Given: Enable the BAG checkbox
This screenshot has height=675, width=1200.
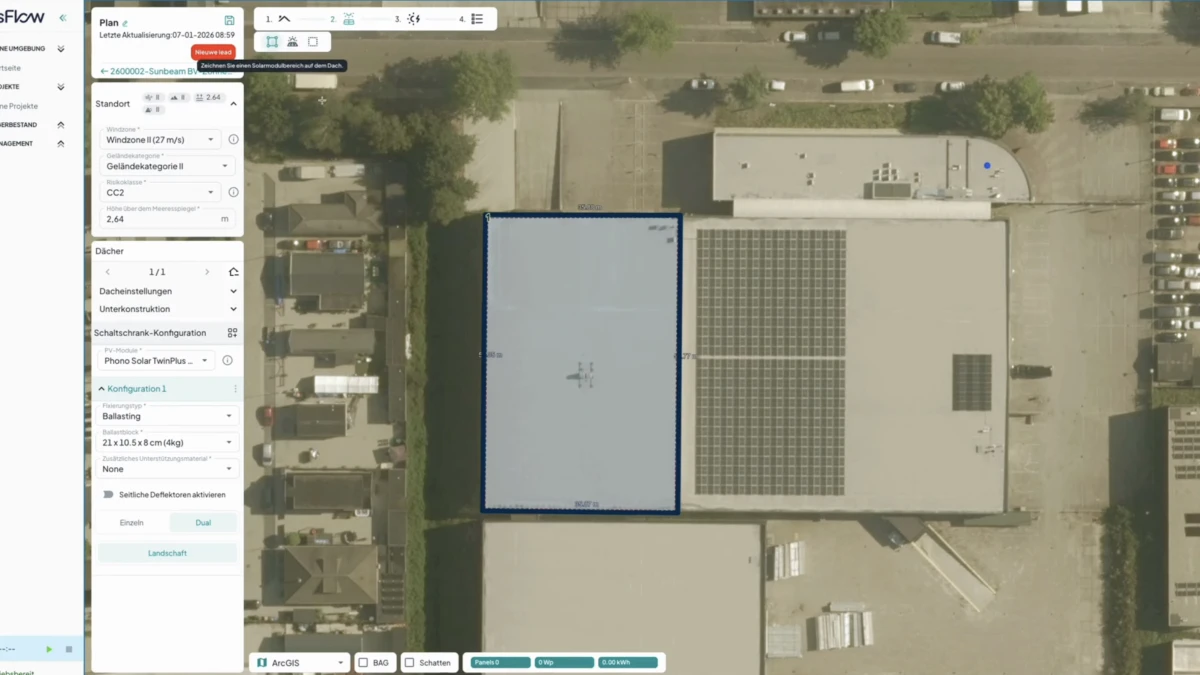Looking at the screenshot, I should click(x=363, y=663).
